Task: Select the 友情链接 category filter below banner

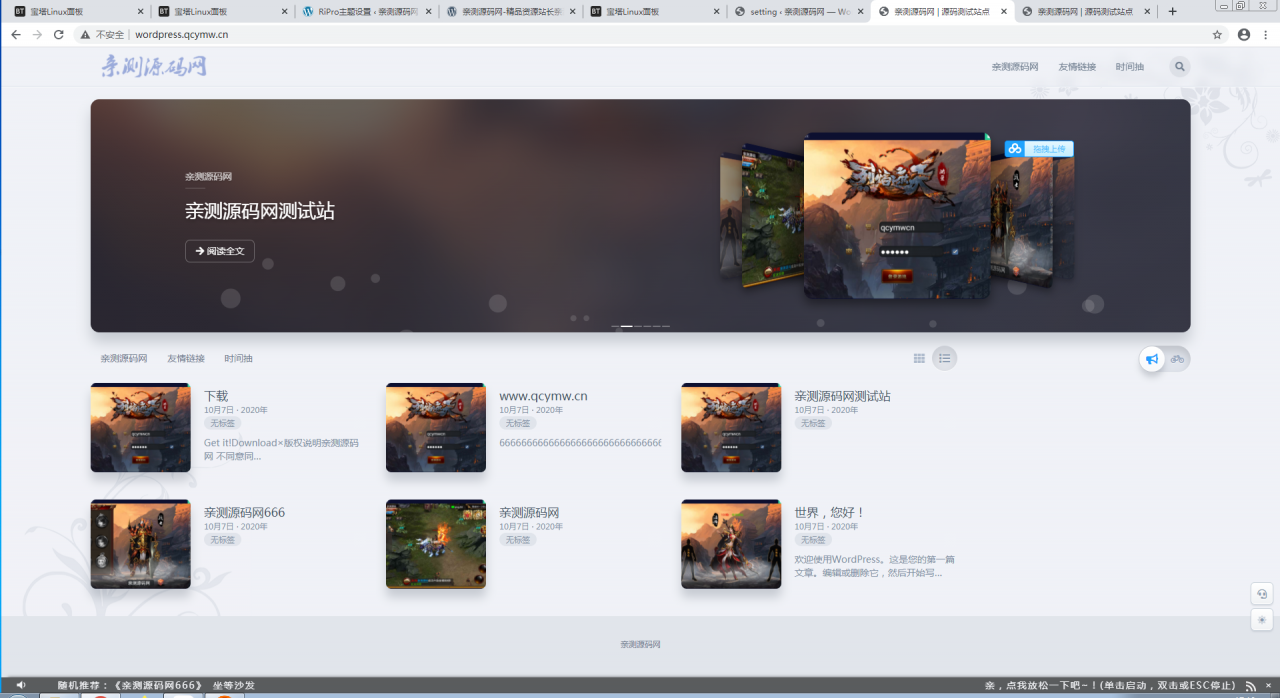Action: coord(186,358)
